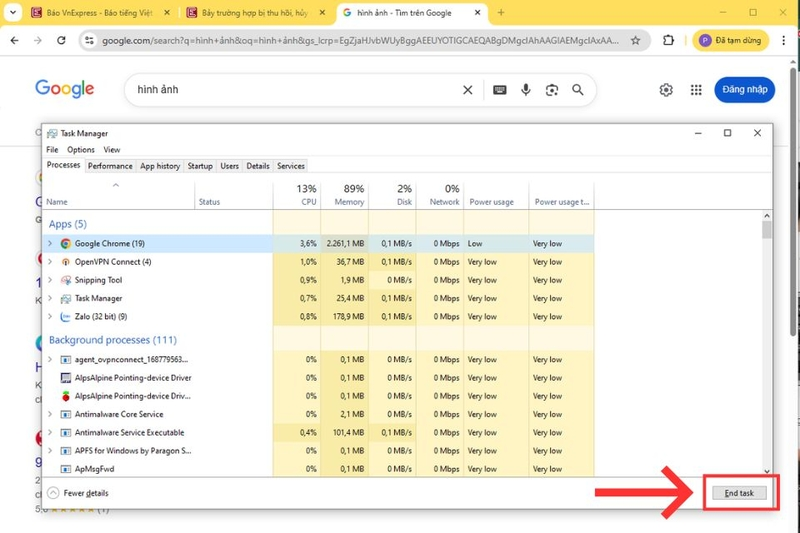Collapse view with Fewer details
Viewport: 800px width, 533px height.
point(78,493)
